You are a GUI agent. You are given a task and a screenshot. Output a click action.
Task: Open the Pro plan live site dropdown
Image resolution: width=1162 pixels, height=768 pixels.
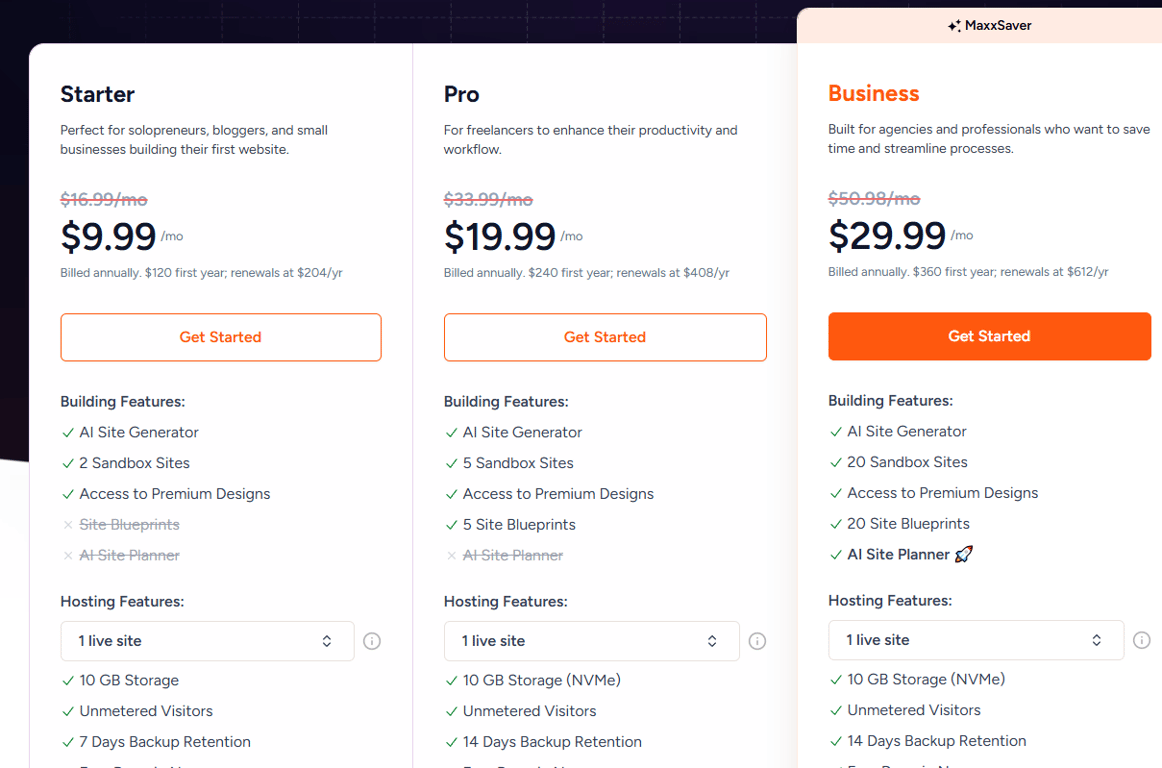[591, 641]
